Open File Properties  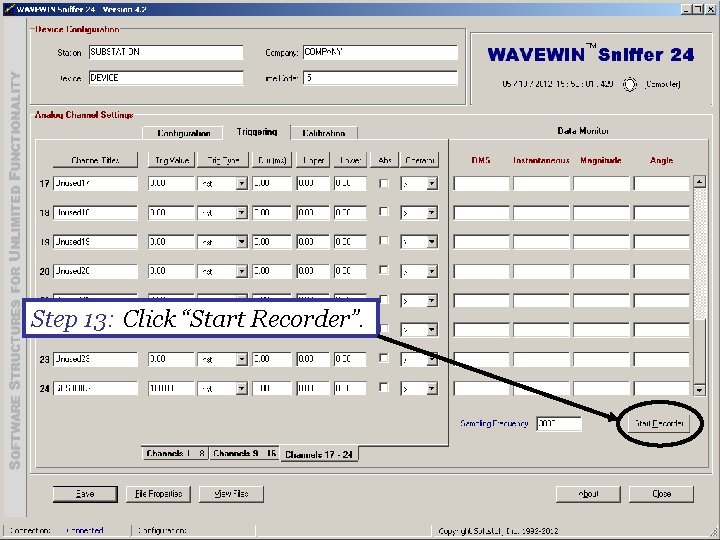point(158,494)
